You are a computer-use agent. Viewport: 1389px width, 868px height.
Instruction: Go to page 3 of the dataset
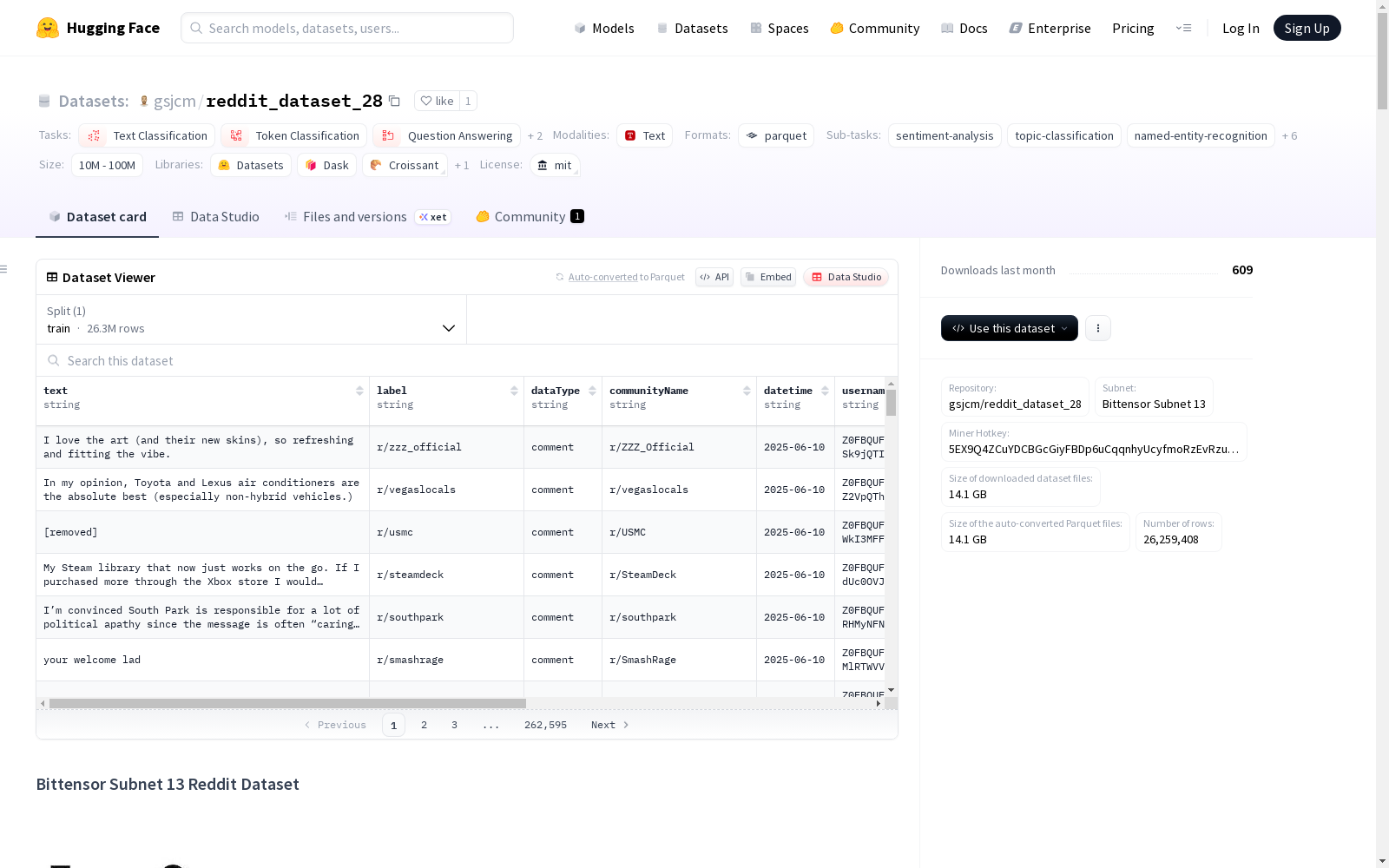[x=454, y=725]
